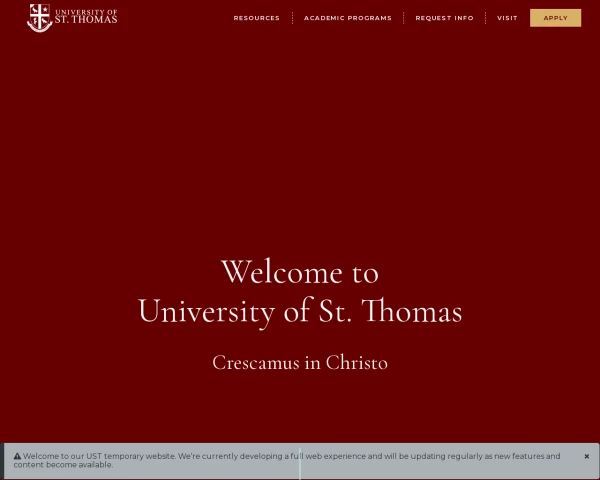Click the 'Welcome to' heading line
The width and height of the screenshot is (600, 480).
[x=299, y=272]
